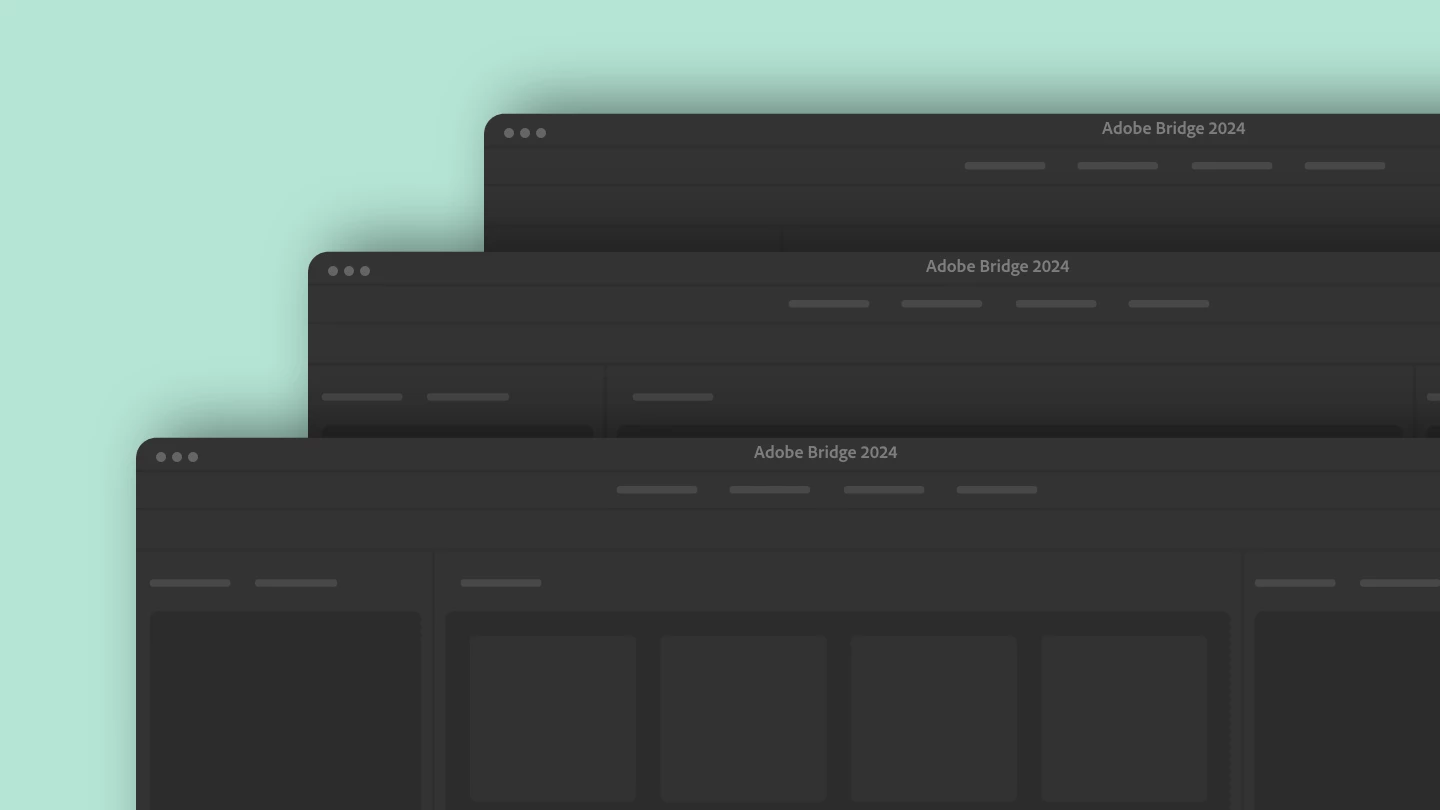This screenshot has height=810, width=1440.
Task: Minimize the front Bridge window using middle dot
Action: [x=177, y=457]
